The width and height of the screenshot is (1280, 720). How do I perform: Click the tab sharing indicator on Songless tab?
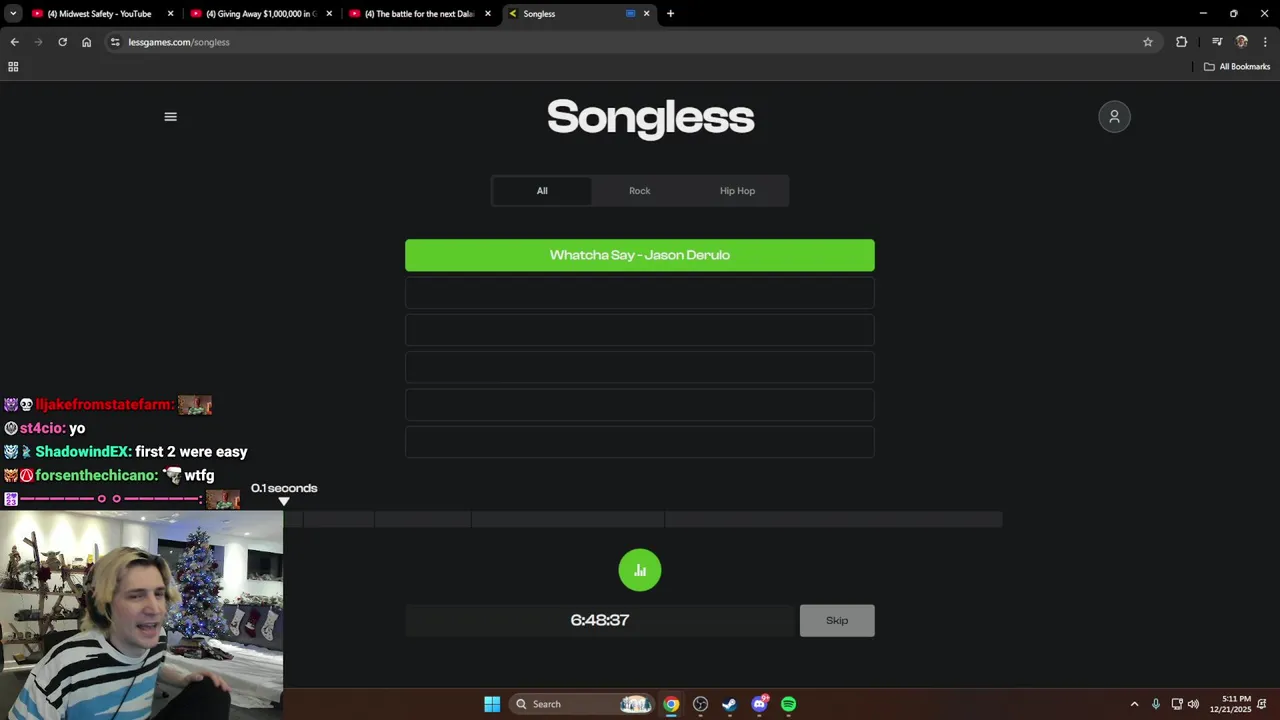tap(630, 14)
